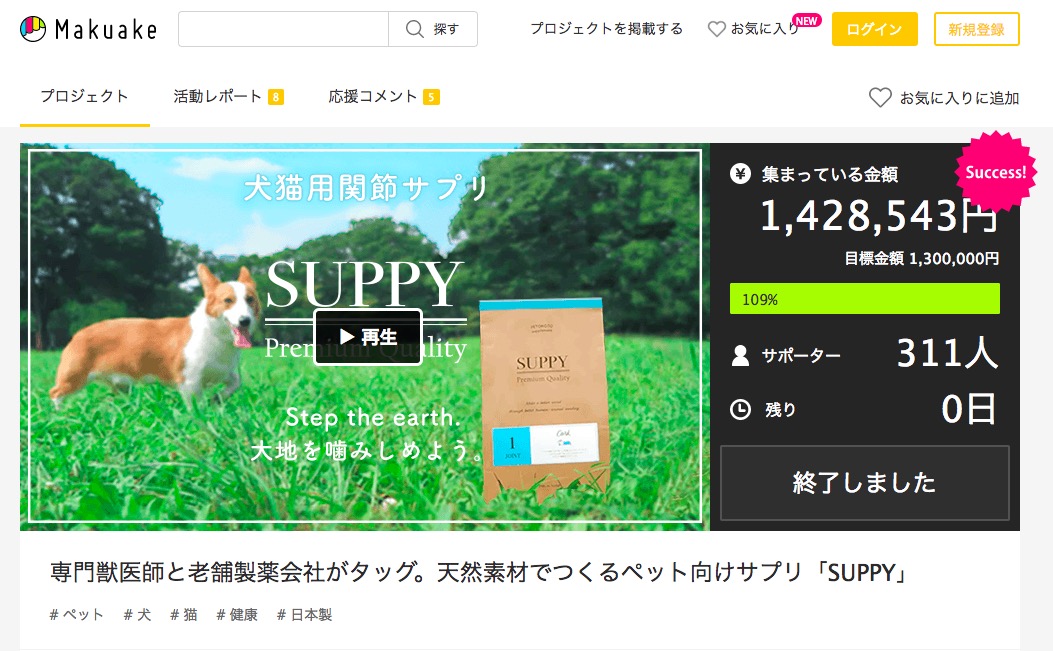This screenshot has height=651, width=1053.
Task: Click the 新規登録 button
Action: [976, 29]
